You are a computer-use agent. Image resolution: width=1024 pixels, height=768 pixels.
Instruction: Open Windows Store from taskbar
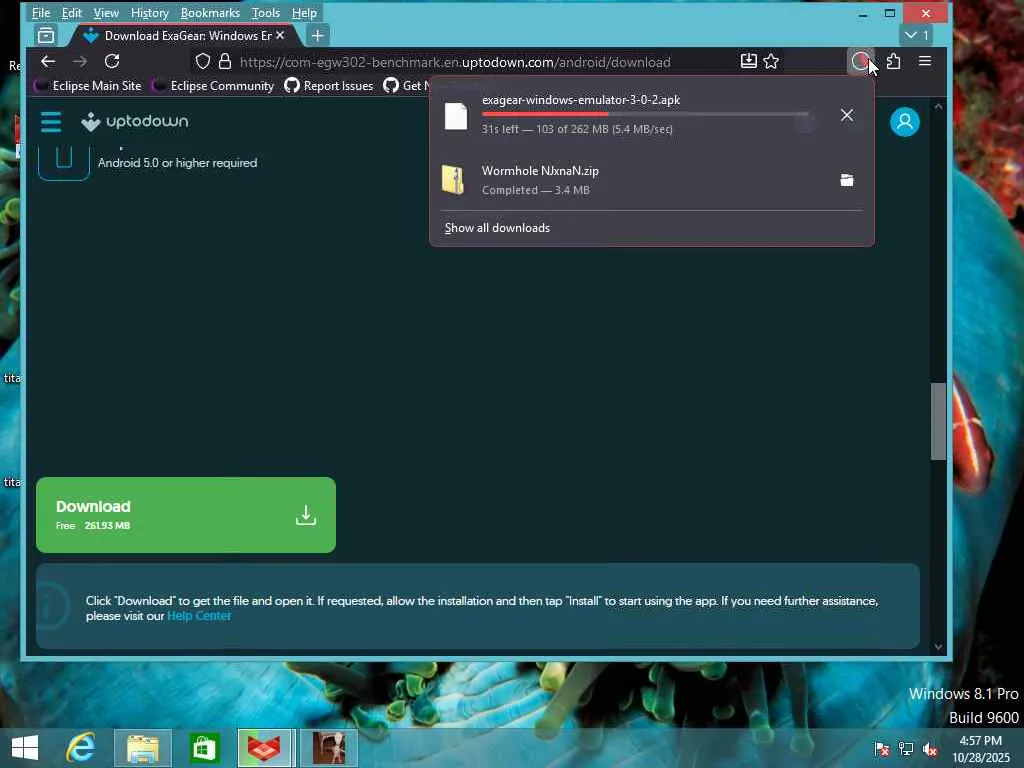coord(204,748)
